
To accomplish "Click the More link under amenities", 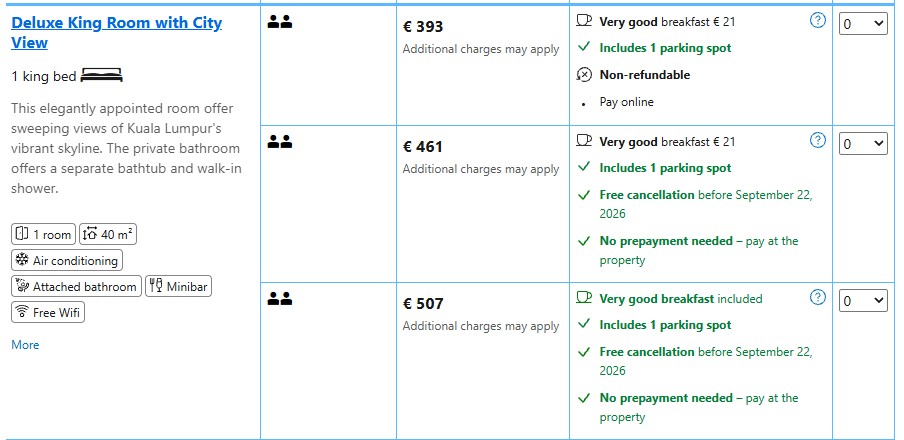I will [x=25, y=345].
